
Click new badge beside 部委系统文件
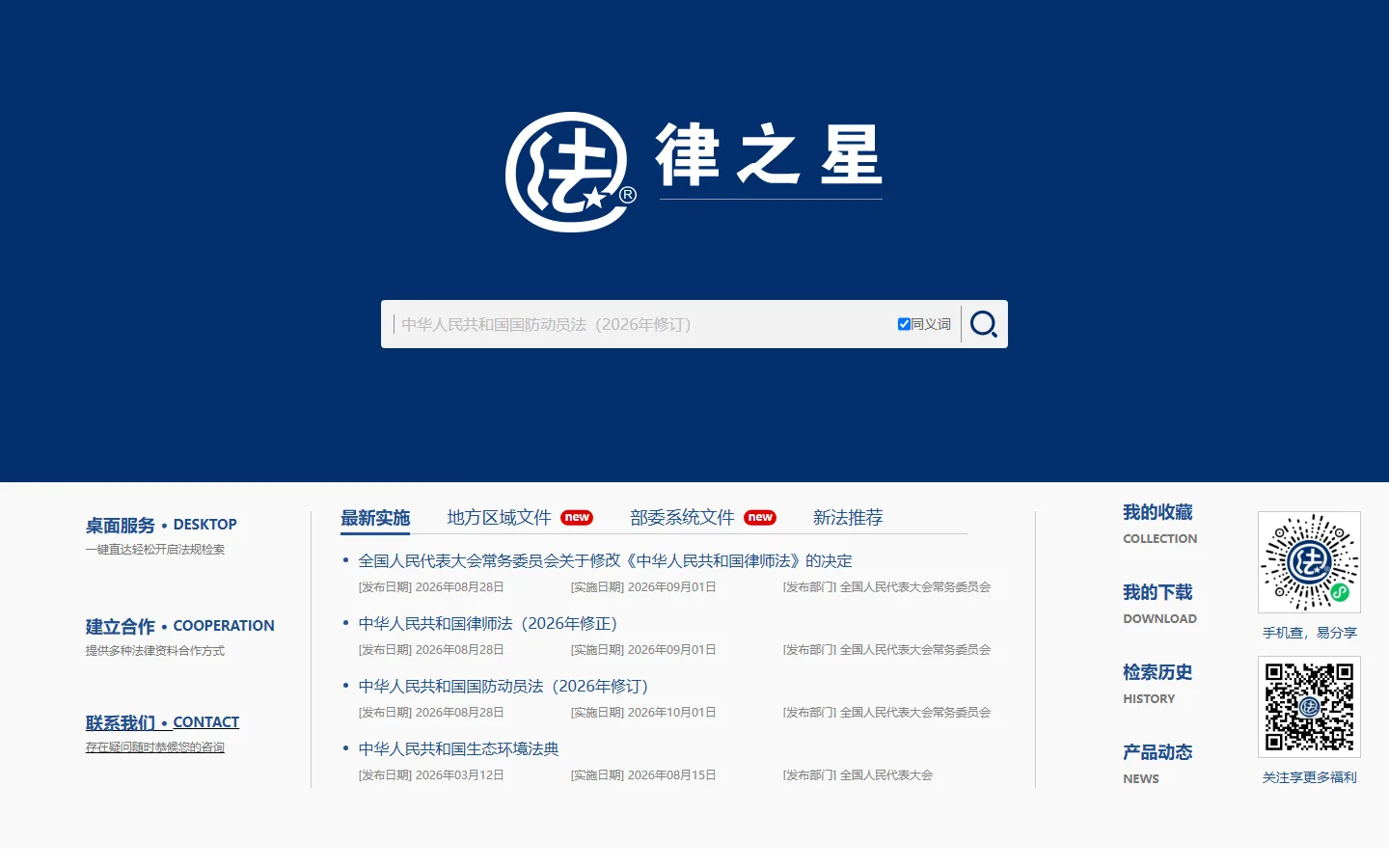point(760,518)
